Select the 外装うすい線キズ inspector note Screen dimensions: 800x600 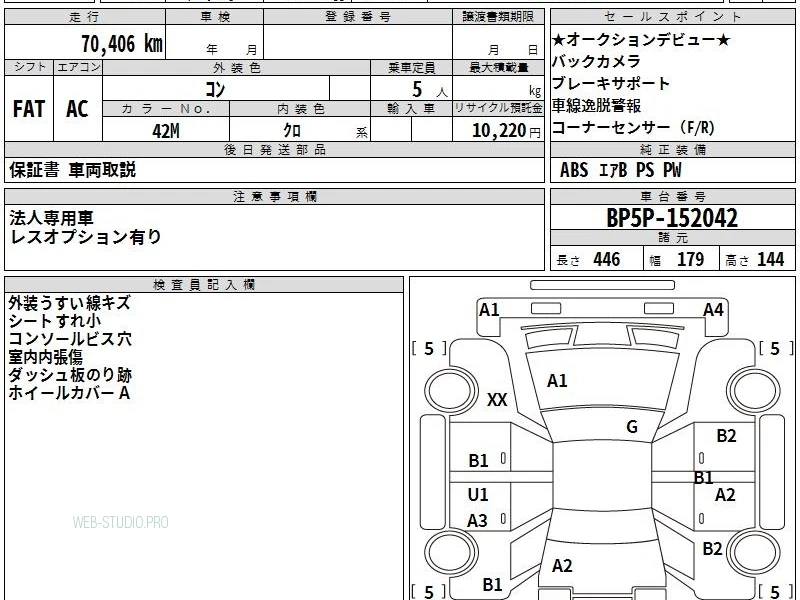[70, 303]
